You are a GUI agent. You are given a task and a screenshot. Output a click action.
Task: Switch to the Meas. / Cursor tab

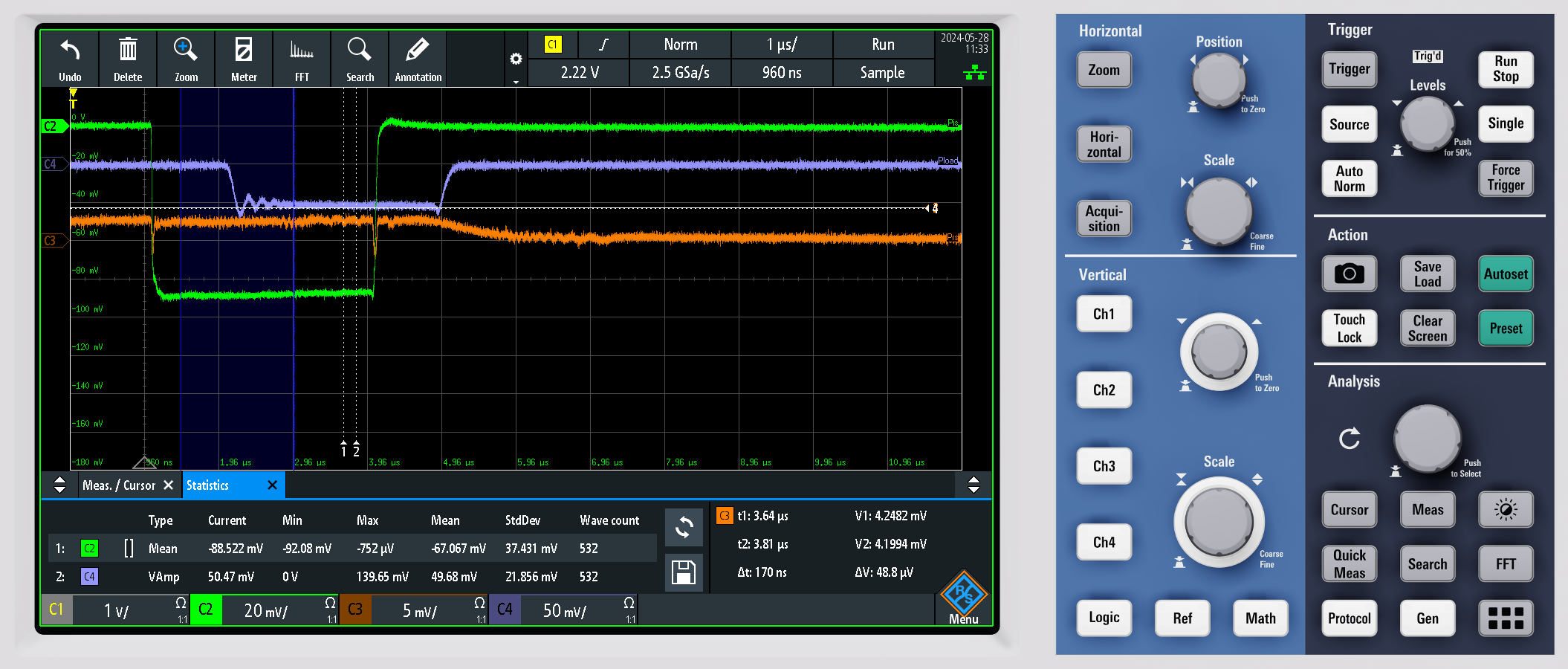pyautogui.click(x=119, y=485)
